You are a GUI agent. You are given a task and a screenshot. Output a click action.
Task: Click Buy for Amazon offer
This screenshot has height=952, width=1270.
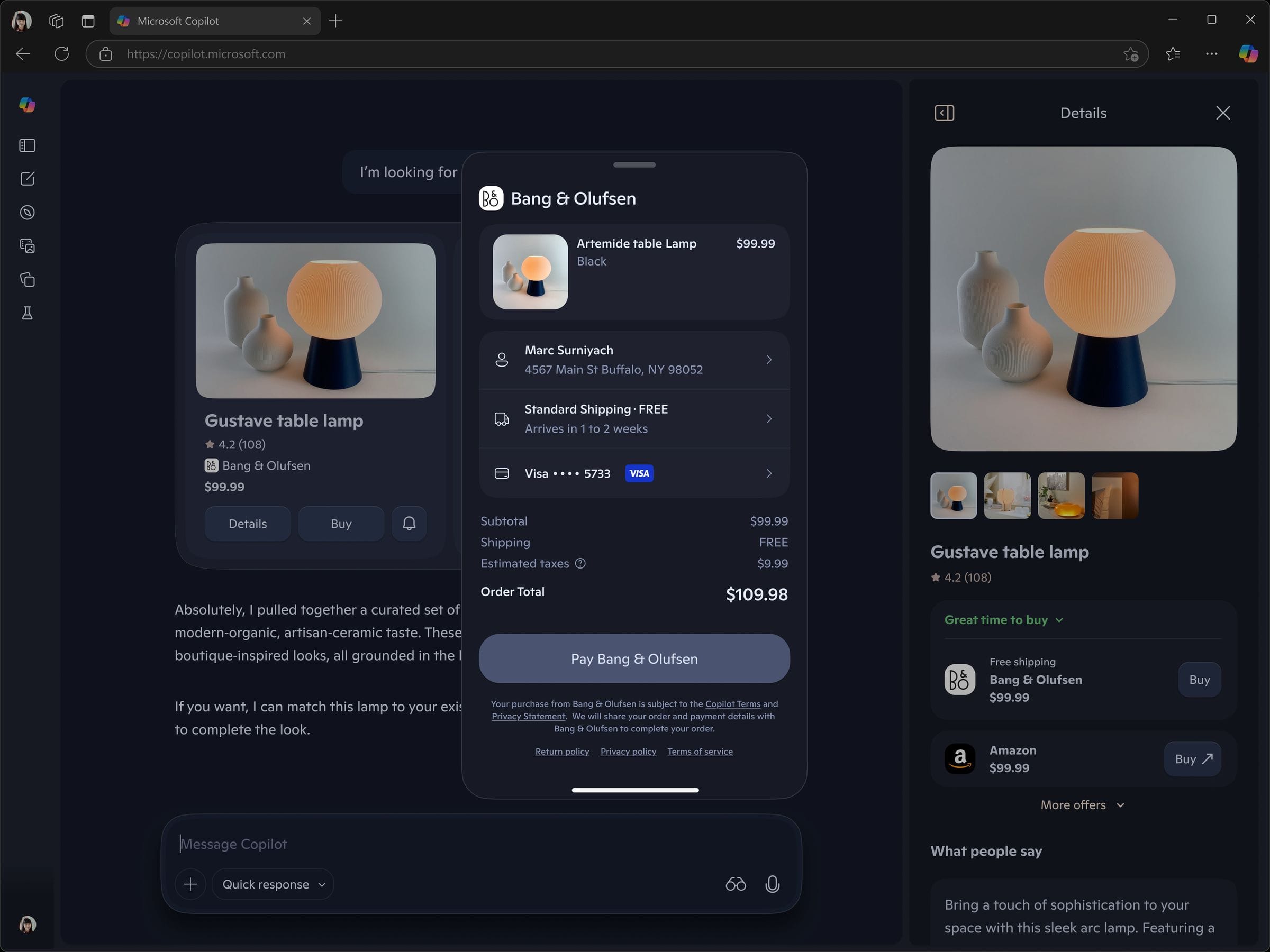pyautogui.click(x=1193, y=759)
